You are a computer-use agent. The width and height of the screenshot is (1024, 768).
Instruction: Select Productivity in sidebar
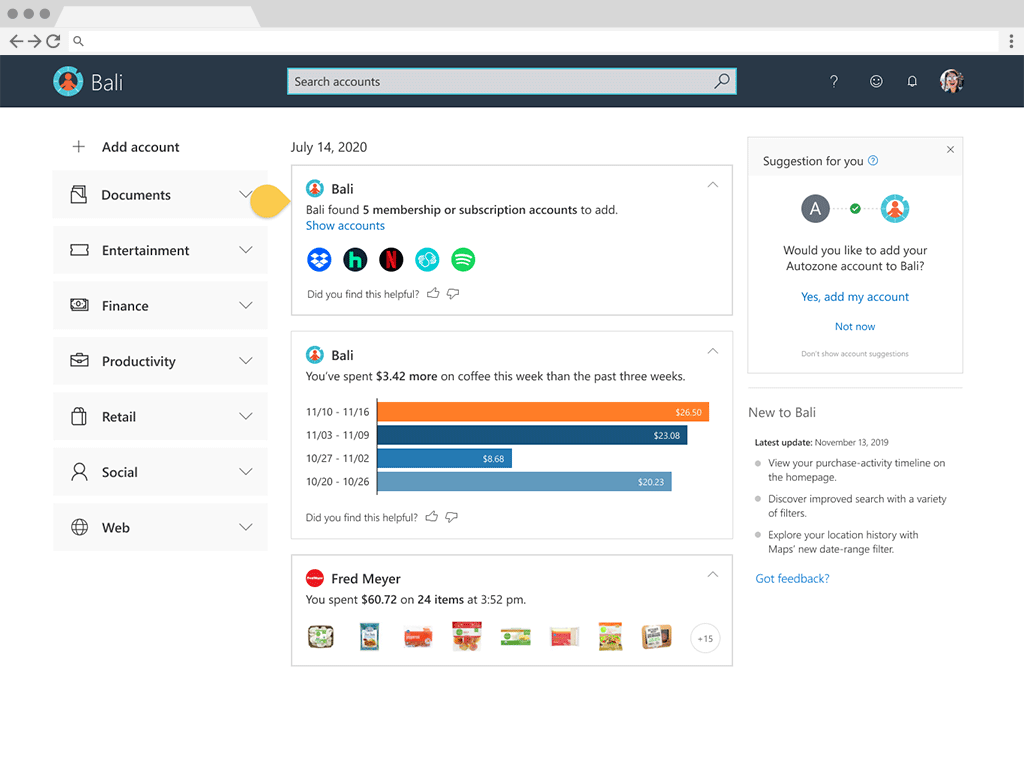coord(160,361)
